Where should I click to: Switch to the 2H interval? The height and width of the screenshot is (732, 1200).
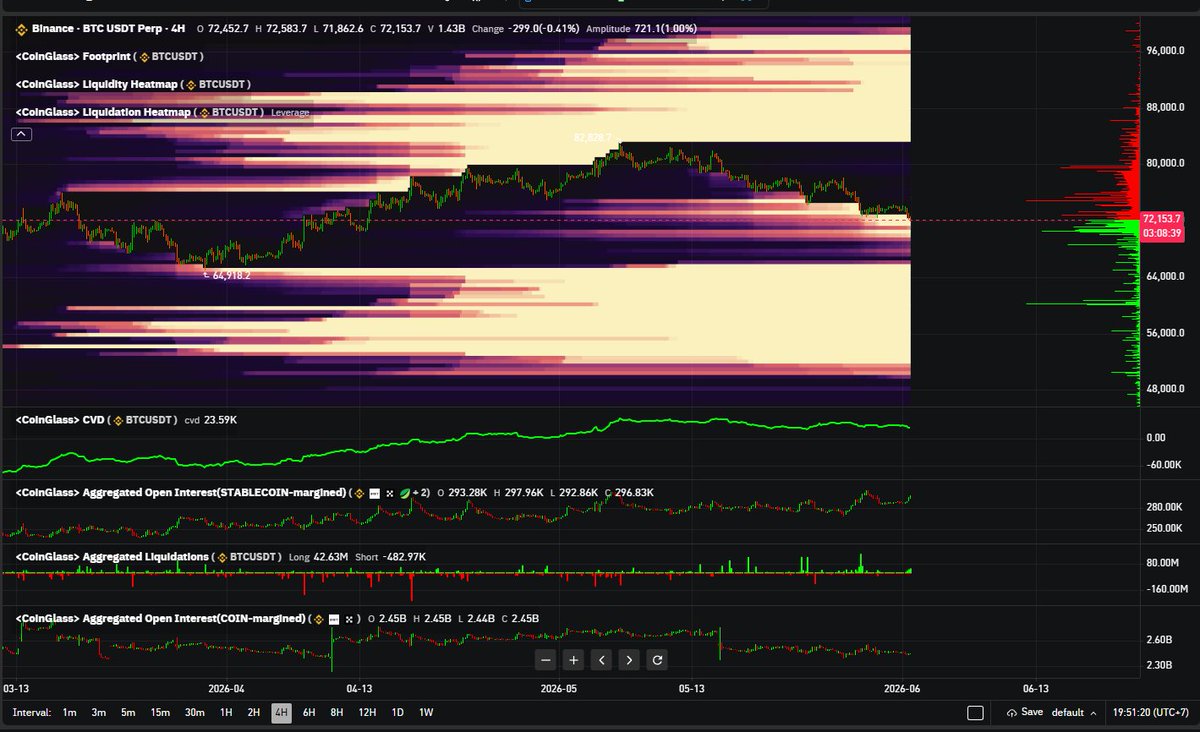(254, 712)
